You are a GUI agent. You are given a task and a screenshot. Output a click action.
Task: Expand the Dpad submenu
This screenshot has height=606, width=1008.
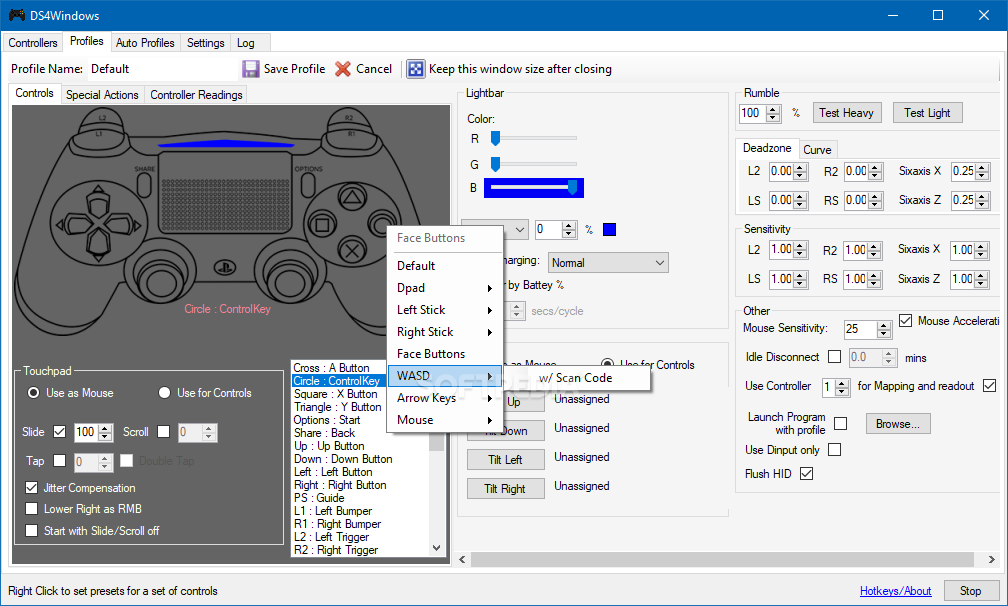(445, 288)
